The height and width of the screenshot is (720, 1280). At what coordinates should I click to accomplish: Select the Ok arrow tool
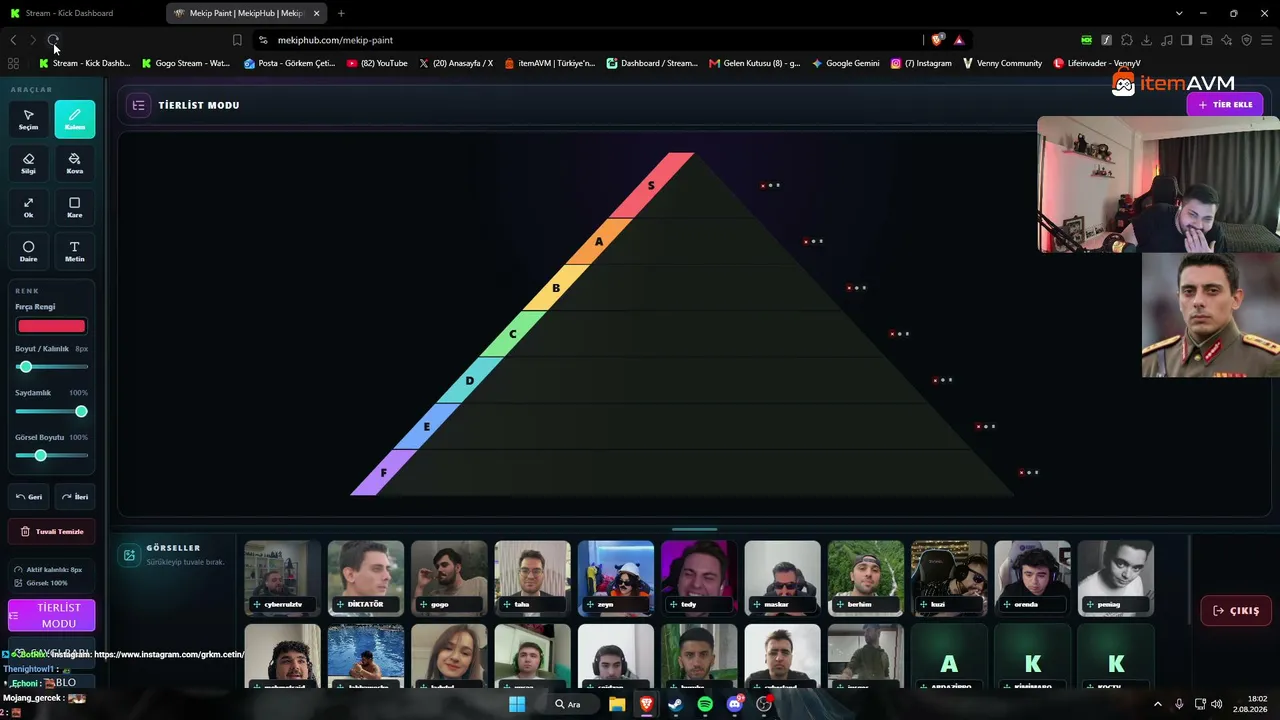[x=28, y=207]
